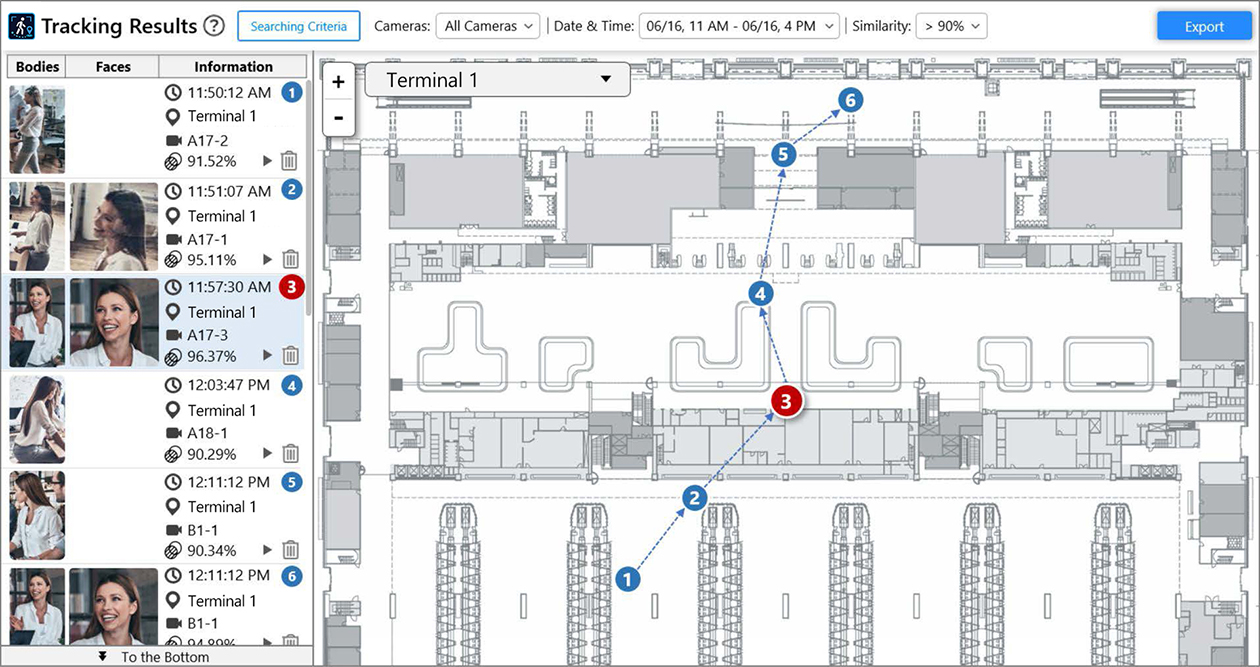Change the Similarity threshold dropdown
This screenshot has height=667, width=1260.
(950, 26)
